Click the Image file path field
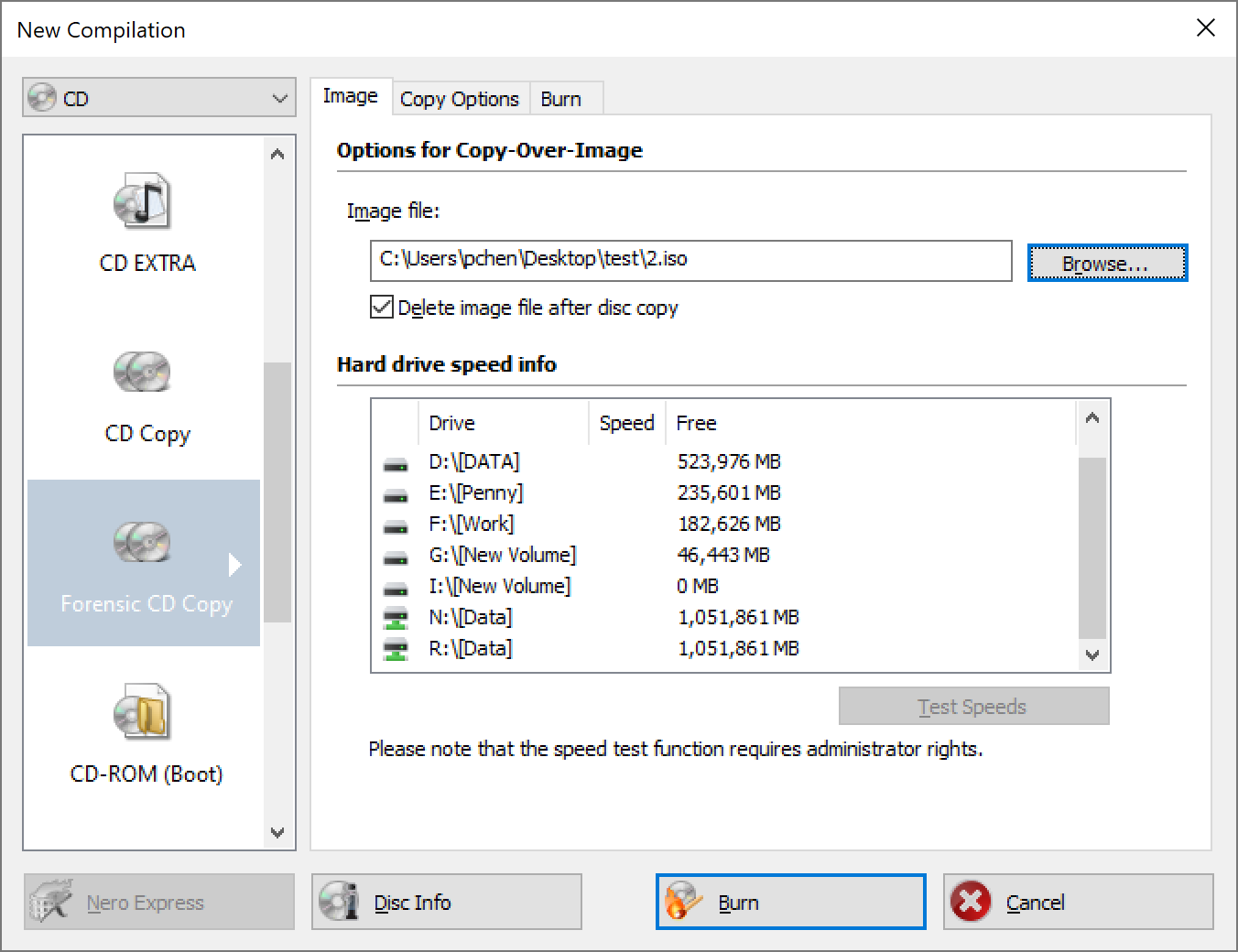Image resolution: width=1238 pixels, height=952 pixels. pos(690,260)
